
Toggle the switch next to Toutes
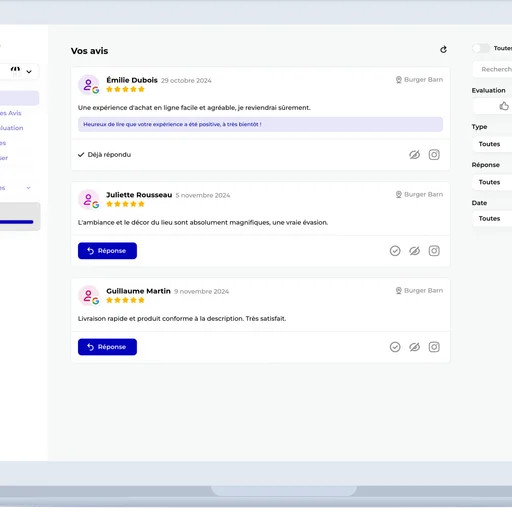point(481,48)
